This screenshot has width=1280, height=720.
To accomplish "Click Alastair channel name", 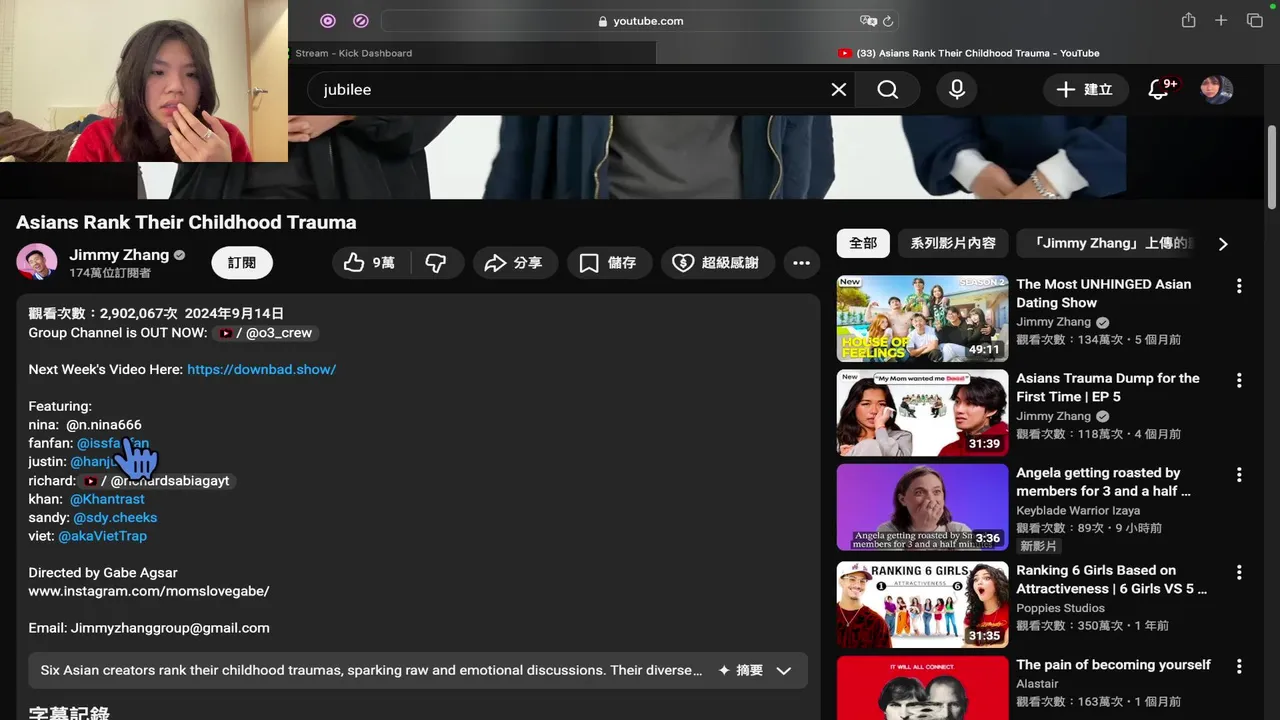I will 1037,684.
